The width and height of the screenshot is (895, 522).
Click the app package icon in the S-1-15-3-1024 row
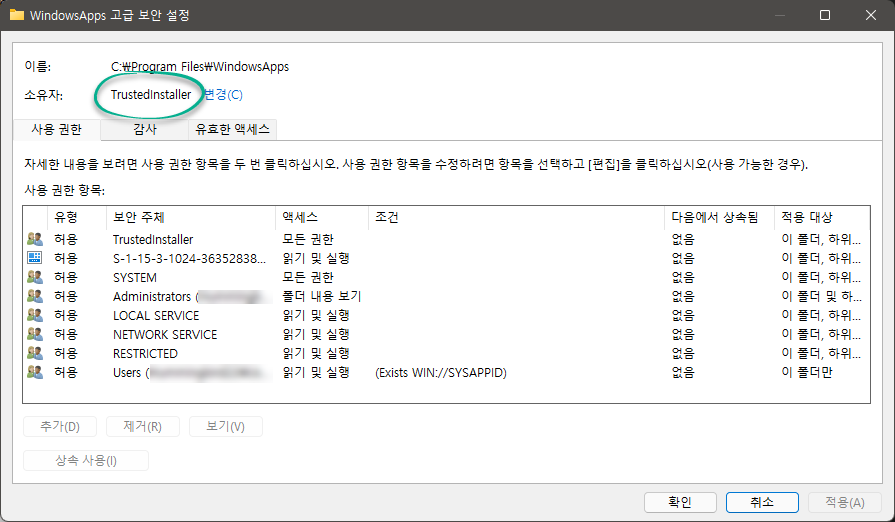click(x=35, y=258)
